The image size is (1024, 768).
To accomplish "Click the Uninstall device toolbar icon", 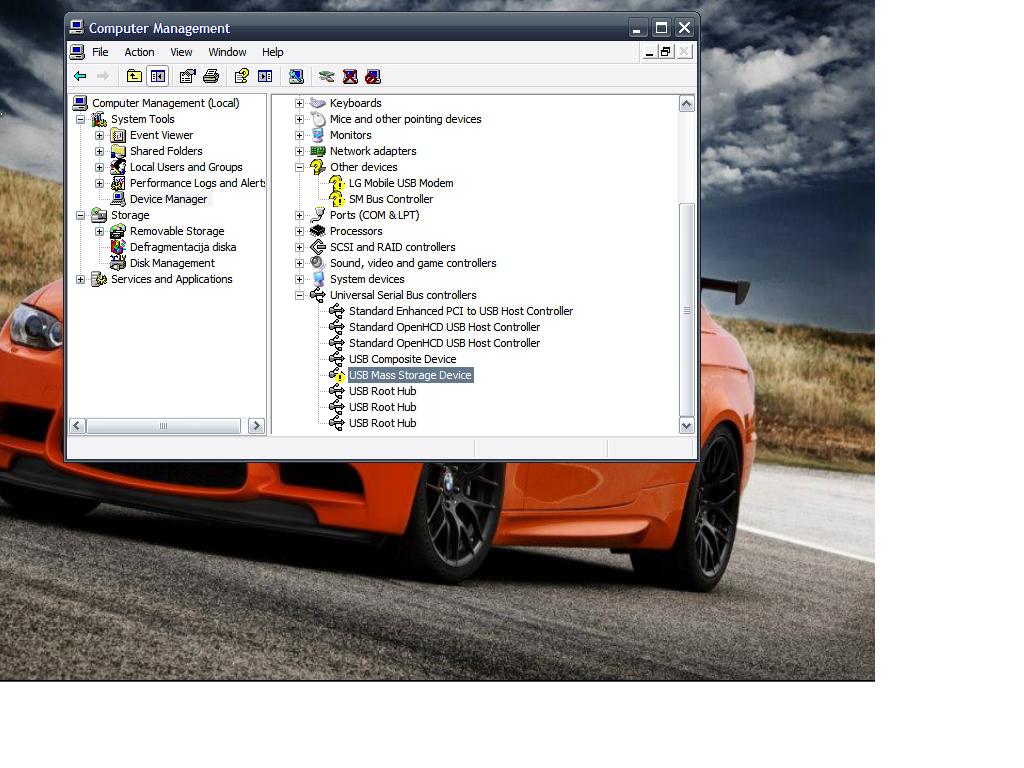I will coord(350,76).
